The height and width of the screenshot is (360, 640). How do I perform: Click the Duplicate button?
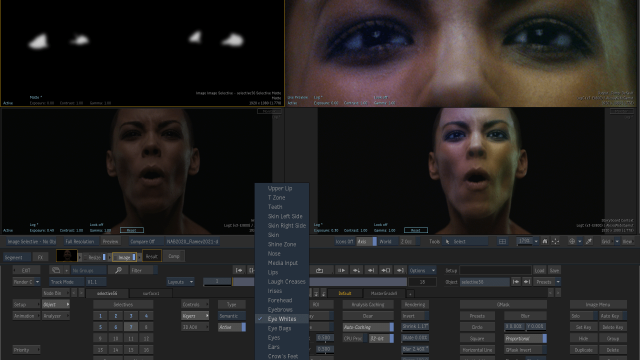[584, 350]
